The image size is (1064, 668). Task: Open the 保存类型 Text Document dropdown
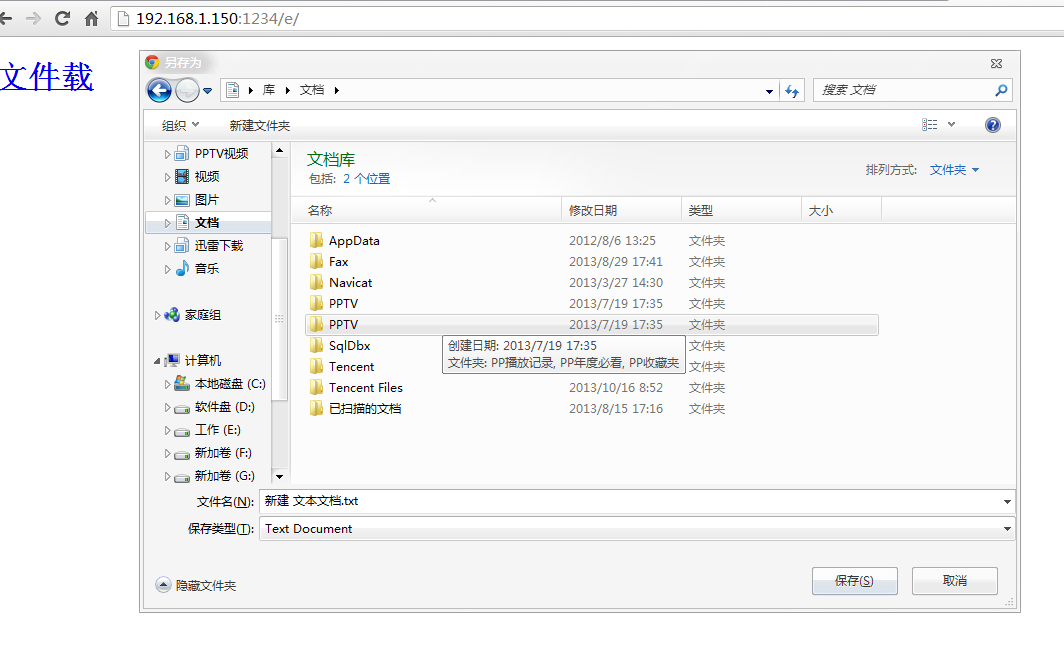point(1007,529)
